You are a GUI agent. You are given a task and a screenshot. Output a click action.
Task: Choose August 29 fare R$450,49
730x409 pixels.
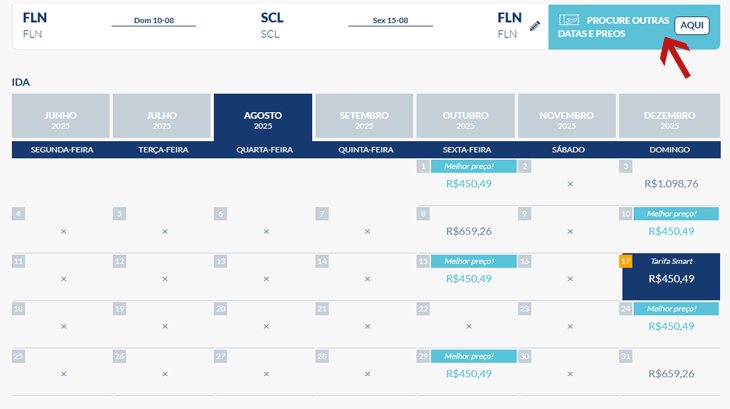(x=468, y=373)
